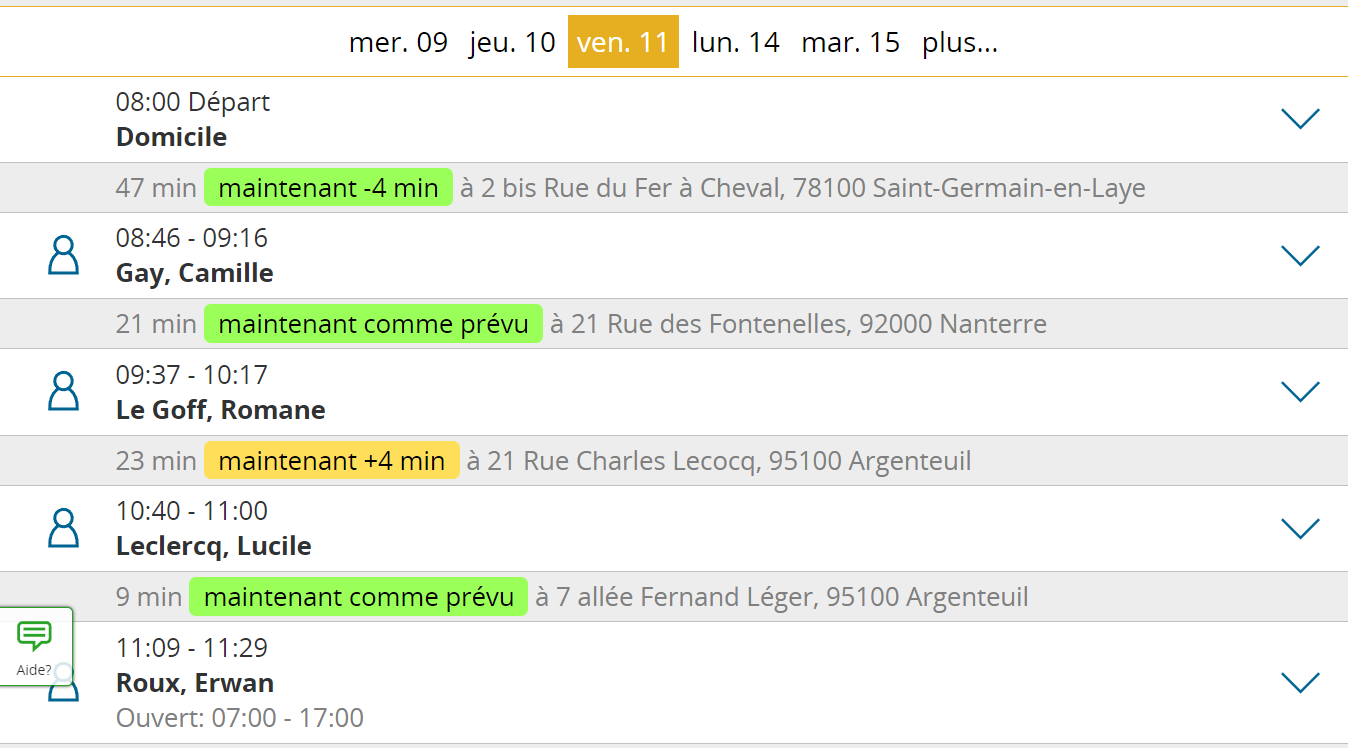The height and width of the screenshot is (748, 1348).
Task: Expand the Gay, Camille appointment details
Action: tap(1300, 255)
